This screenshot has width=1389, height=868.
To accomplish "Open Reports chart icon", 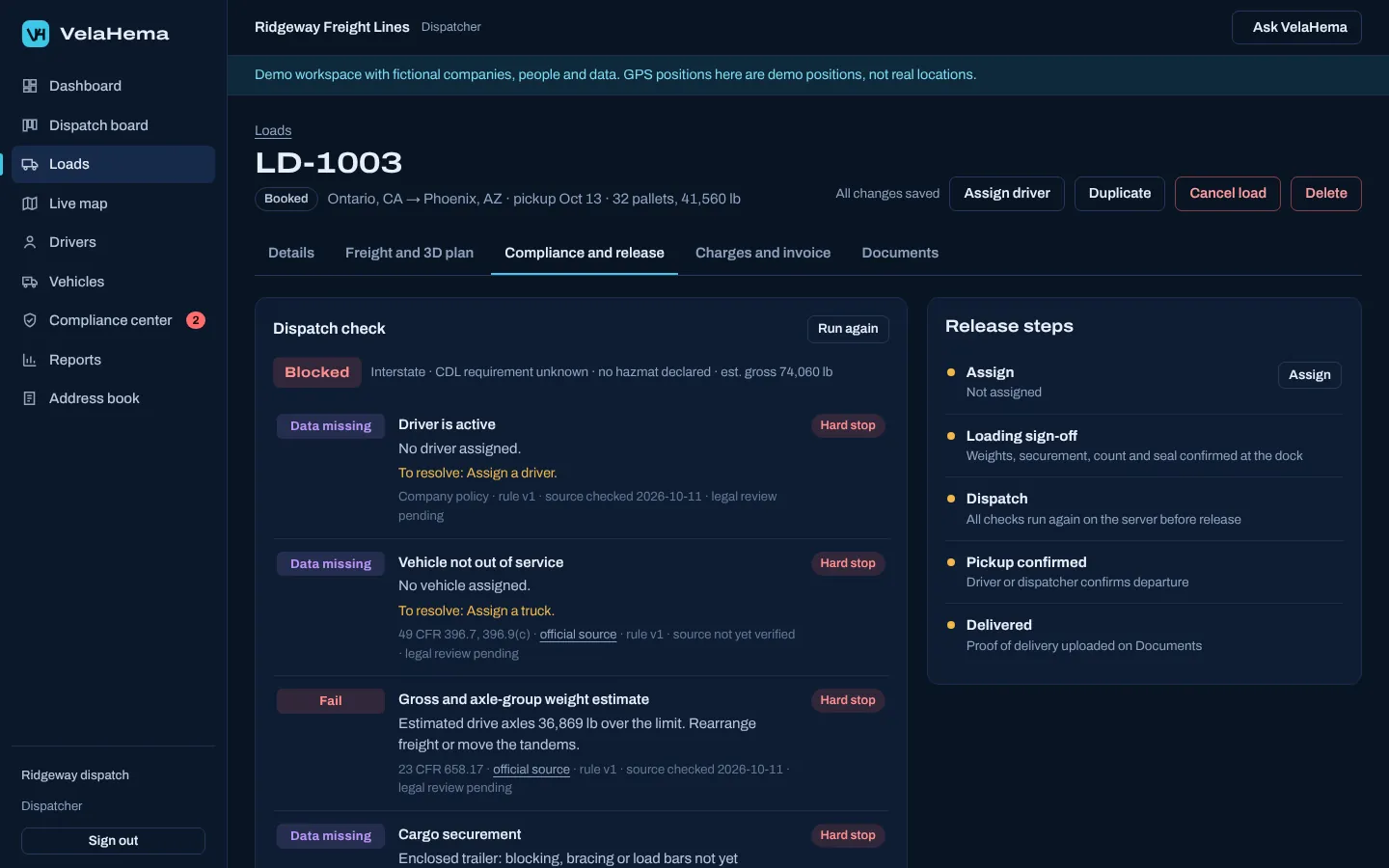I will (30, 360).
